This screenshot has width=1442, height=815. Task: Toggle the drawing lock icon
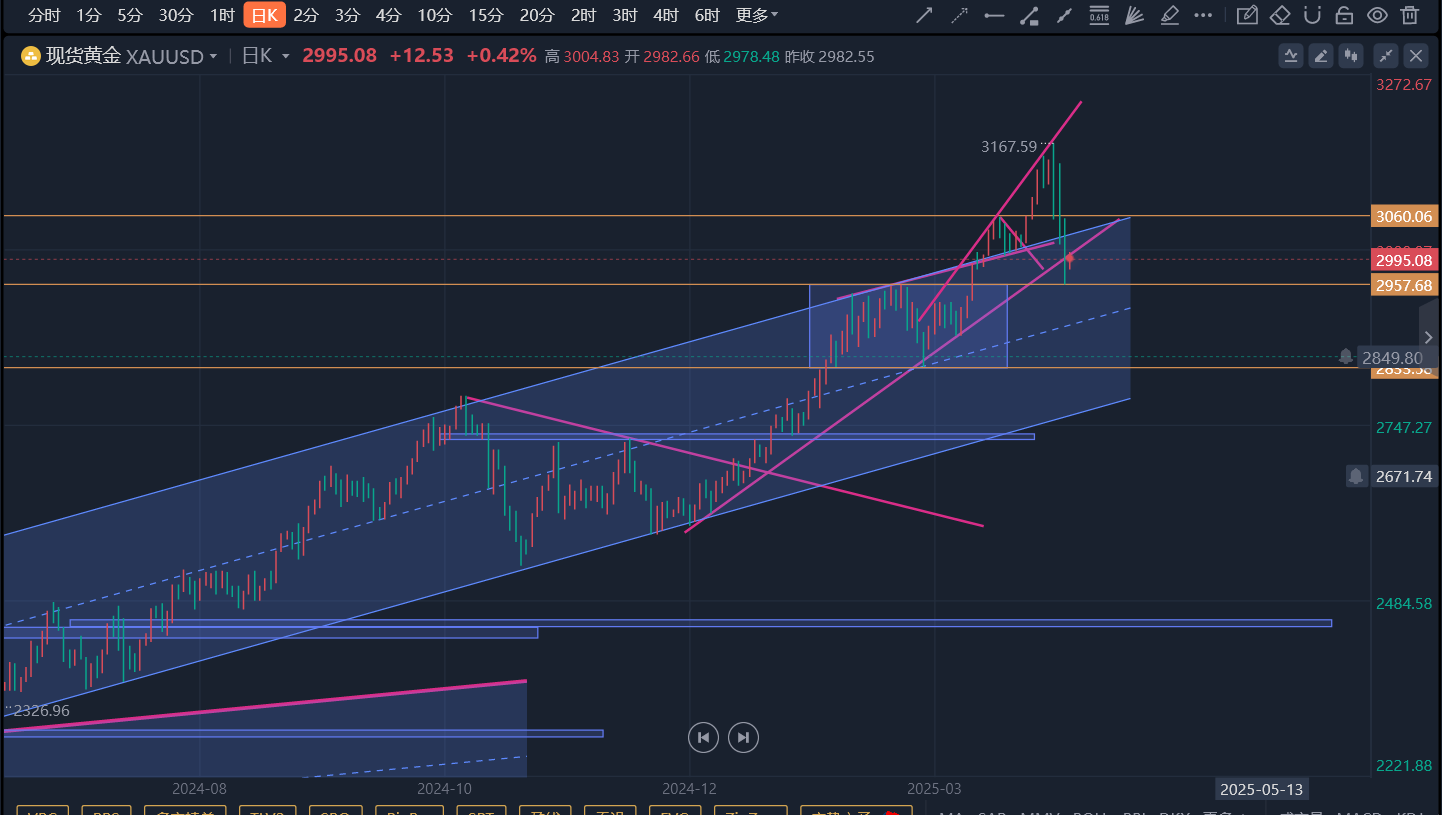coord(1345,15)
